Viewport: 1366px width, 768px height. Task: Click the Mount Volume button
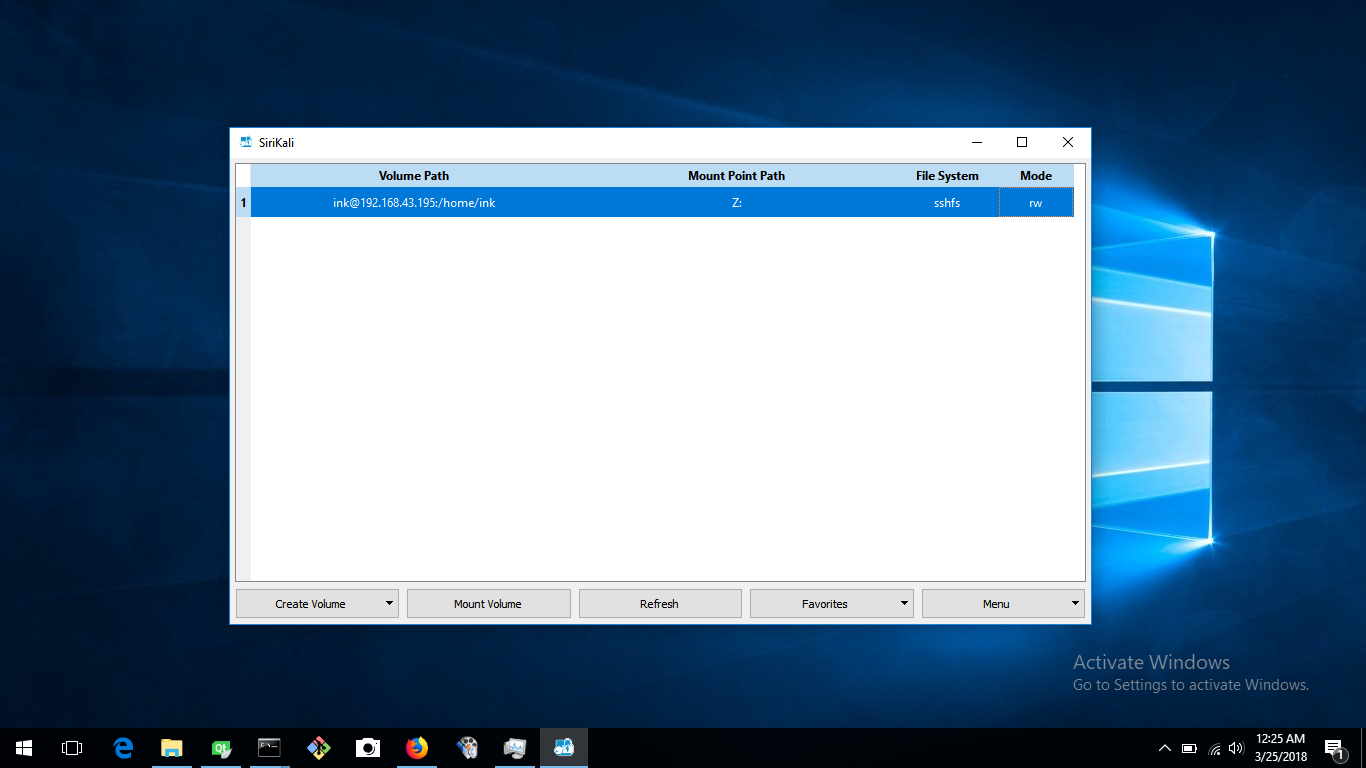pos(488,604)
